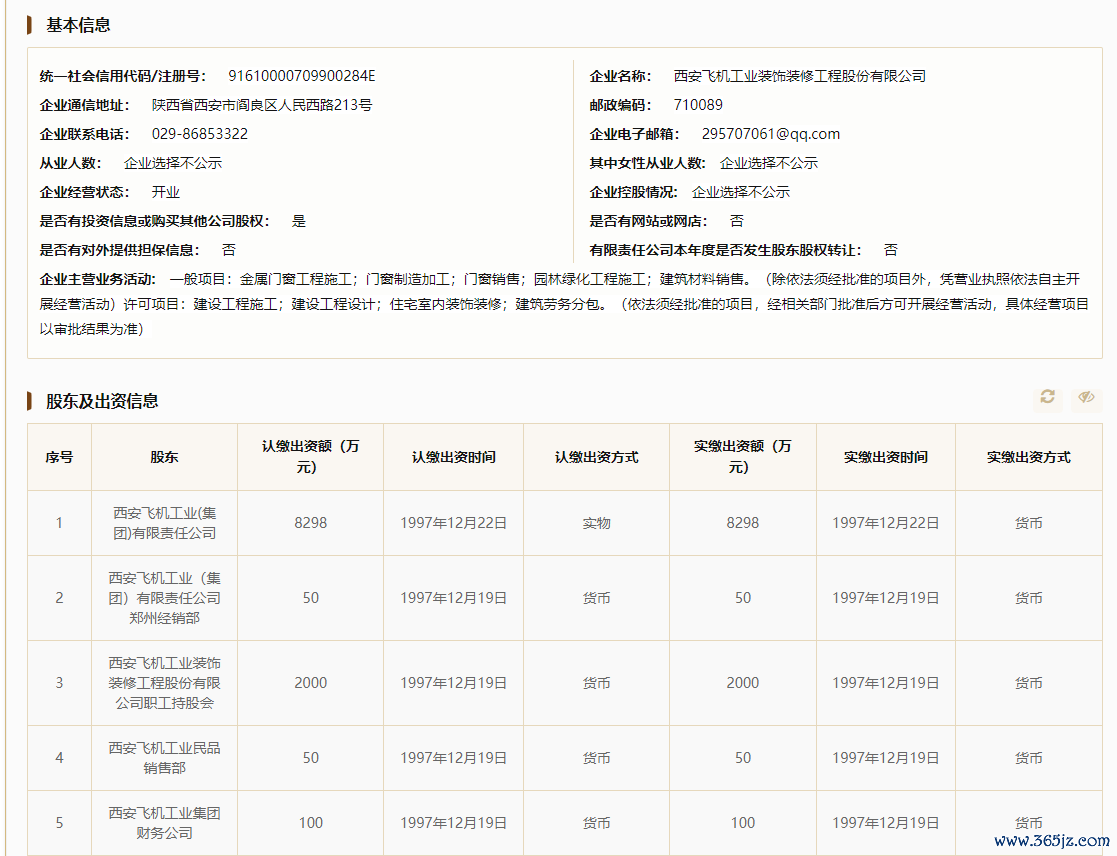Select phone number 029-86853322
Viewport: 1117px width, 856px height.
pyautogui.click(x=199, y=134)
